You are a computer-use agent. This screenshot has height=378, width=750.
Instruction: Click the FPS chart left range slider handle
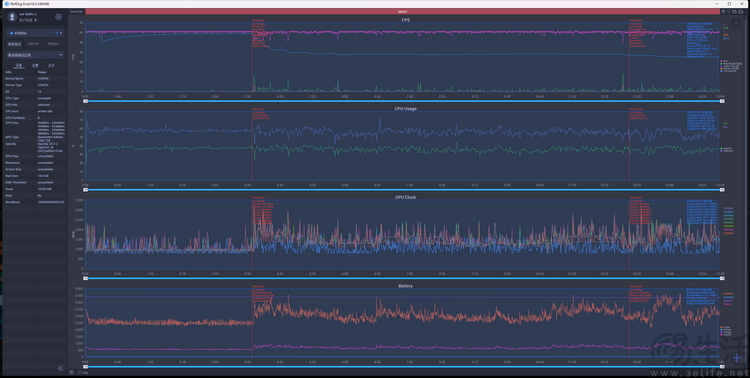point(86,101)
